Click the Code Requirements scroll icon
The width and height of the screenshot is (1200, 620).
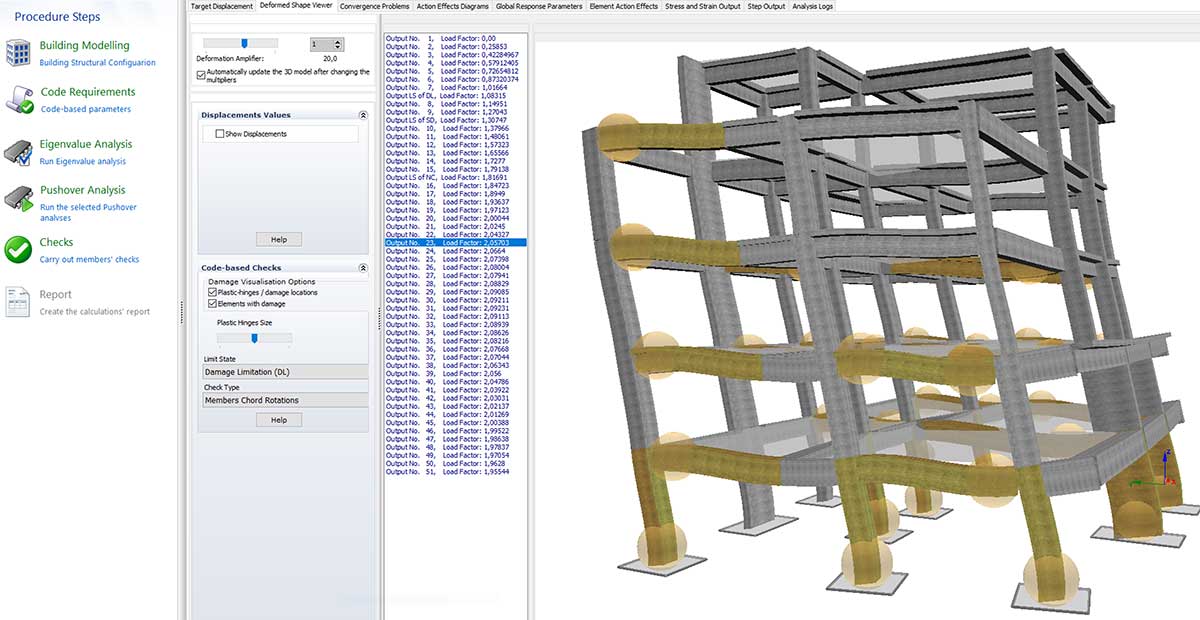(19, 100)
